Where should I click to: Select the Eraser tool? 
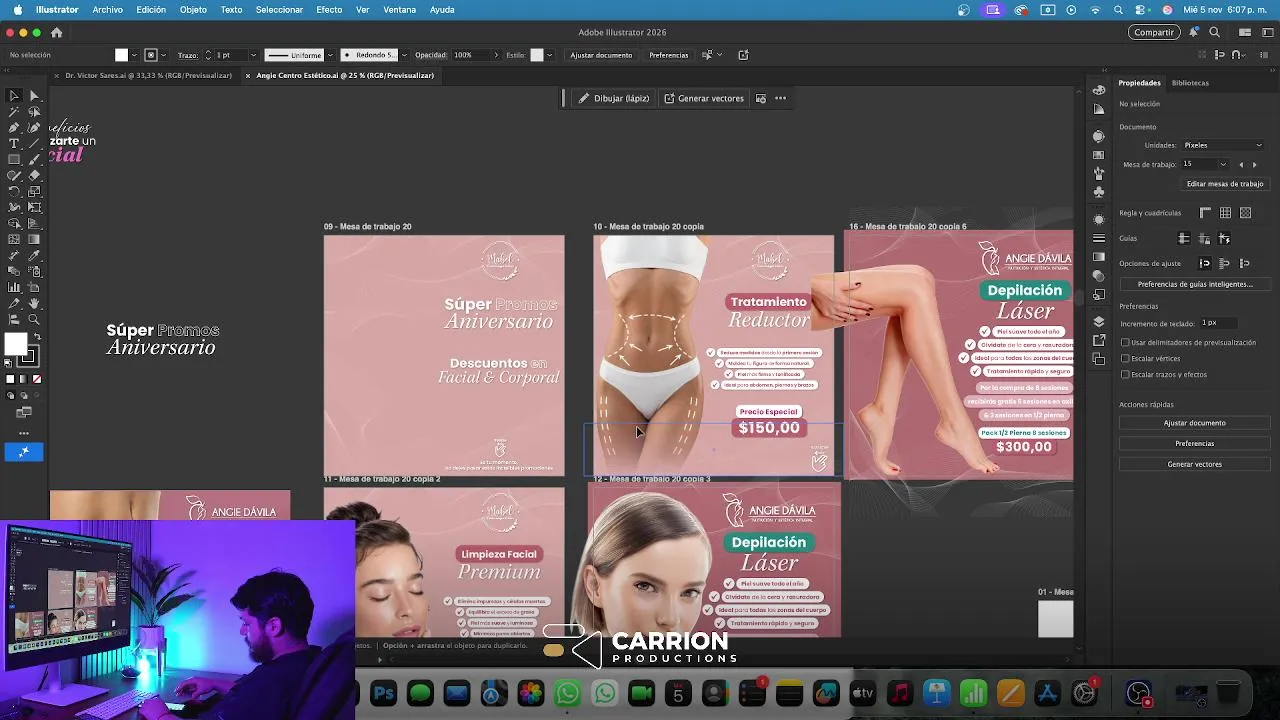coord(34,175)
